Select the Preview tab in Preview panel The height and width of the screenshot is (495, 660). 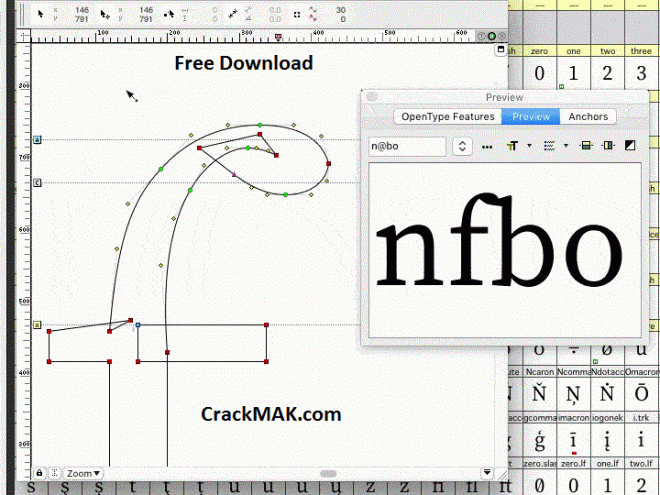click(x=531, y=117)
